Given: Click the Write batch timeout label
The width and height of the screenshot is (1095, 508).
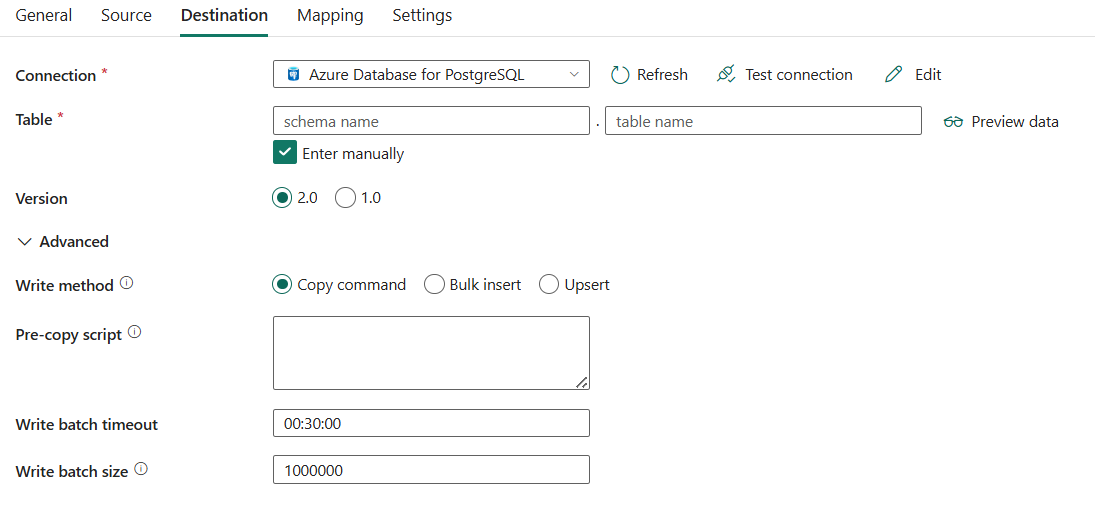Looking at the screenshot, I should click(87, 424).
